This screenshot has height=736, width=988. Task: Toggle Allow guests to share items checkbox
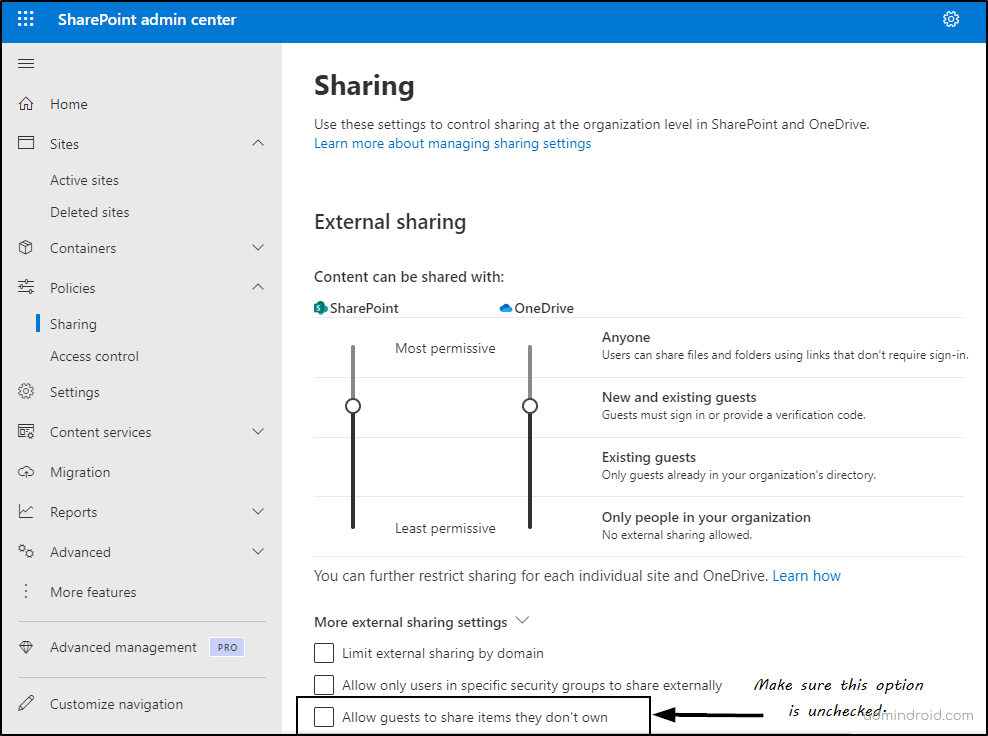tap(324, 717)
